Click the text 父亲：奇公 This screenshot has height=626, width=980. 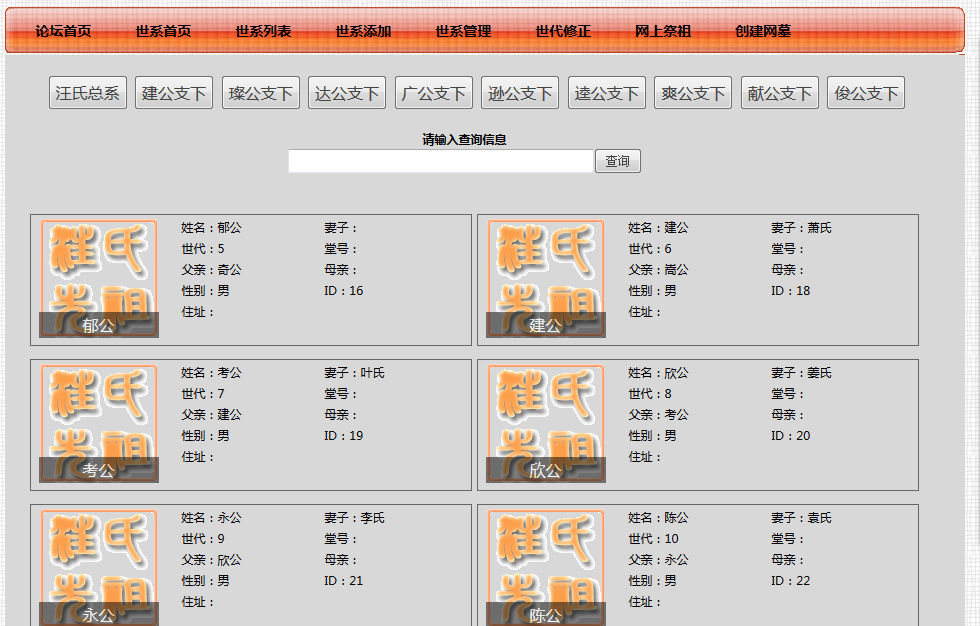coord(211,270)
